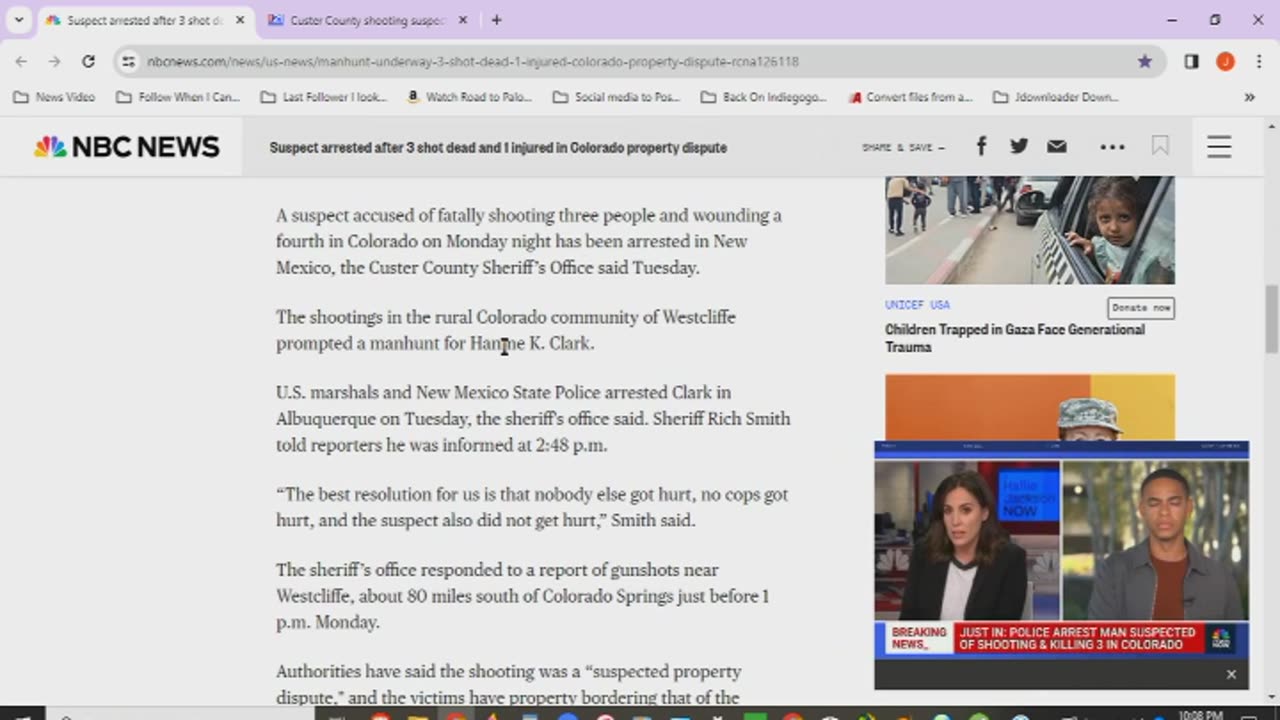
Task: Open the Convert files from a bookmark
Action: [910, 97]
